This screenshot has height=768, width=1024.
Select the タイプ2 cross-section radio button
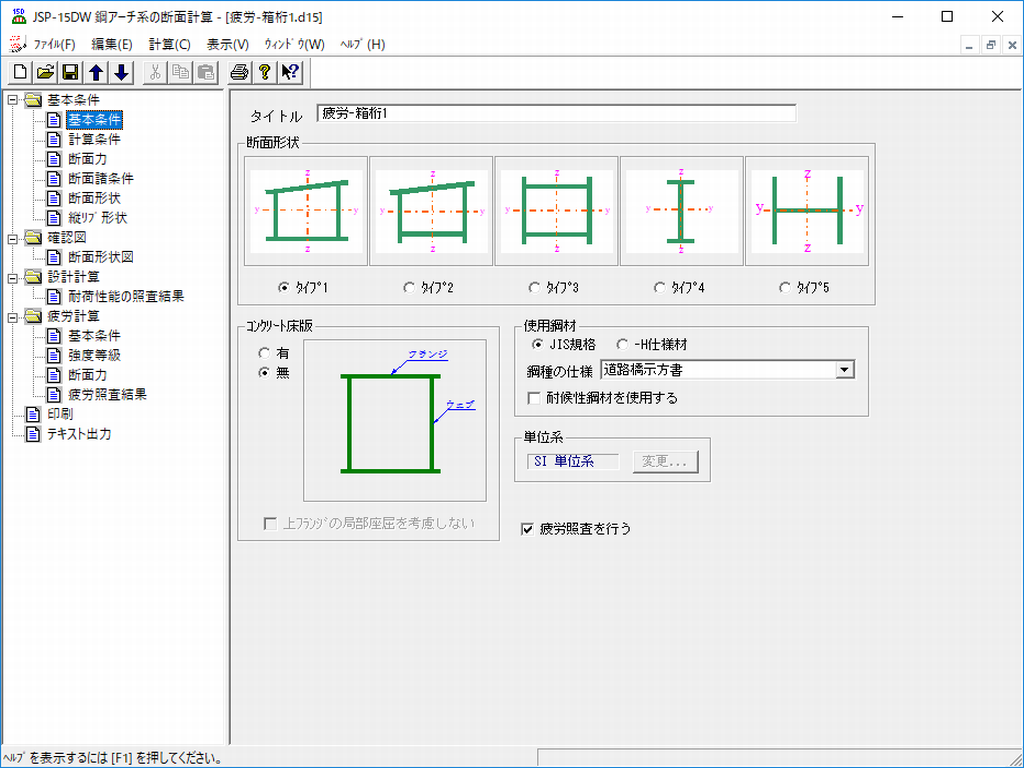[x=410, y=287]
